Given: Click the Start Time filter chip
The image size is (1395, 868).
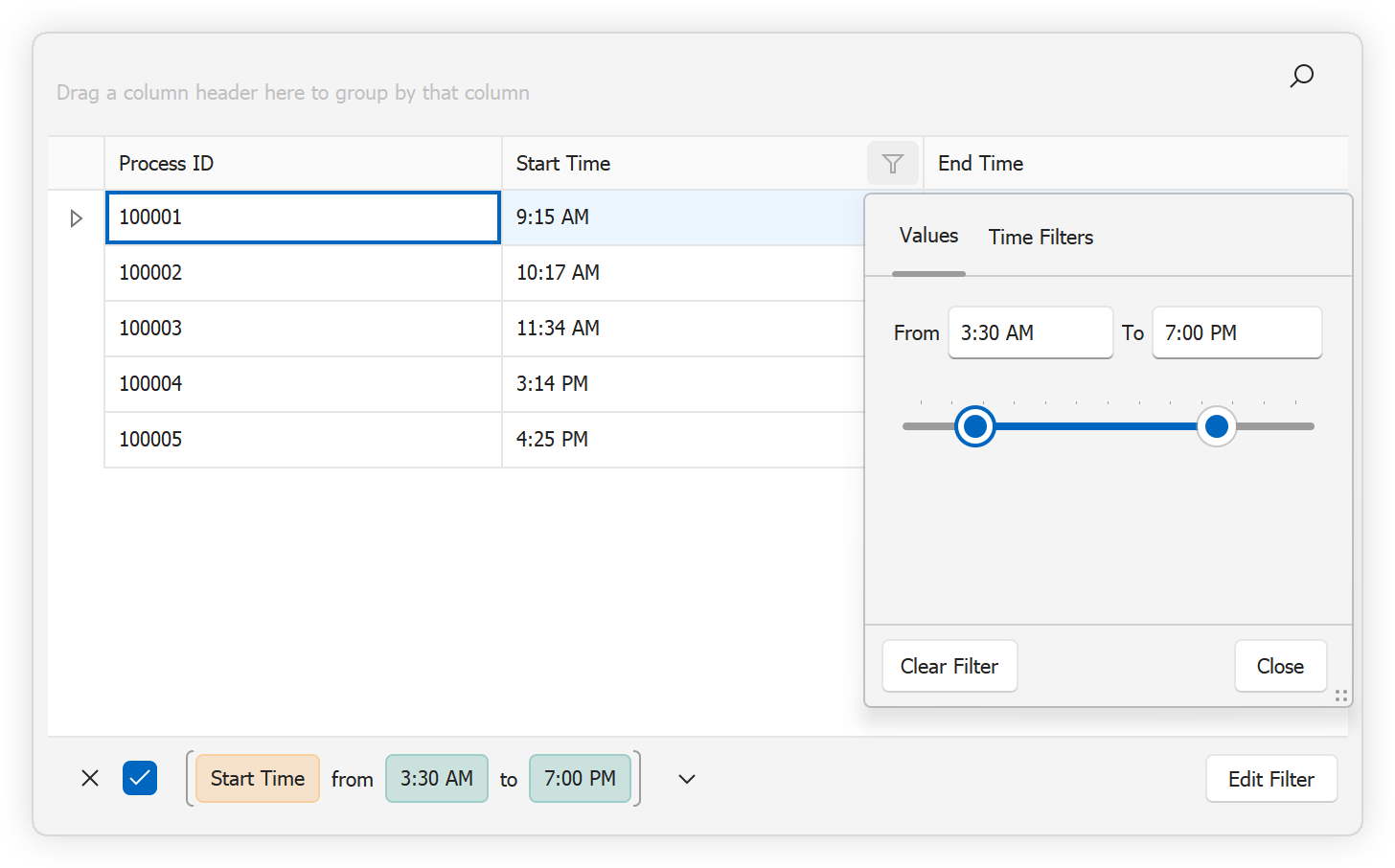Looking at the screenshot, I should pyautogui.click(x=256, y=778).
